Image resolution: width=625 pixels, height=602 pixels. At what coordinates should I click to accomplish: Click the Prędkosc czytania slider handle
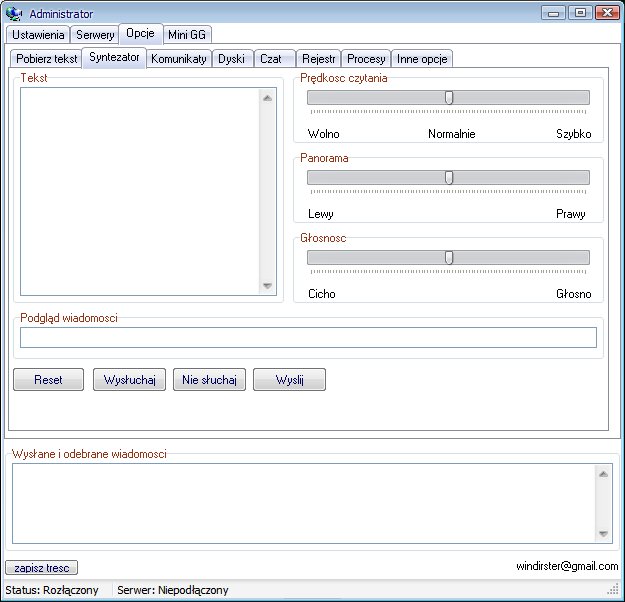[x=449, y=98]
